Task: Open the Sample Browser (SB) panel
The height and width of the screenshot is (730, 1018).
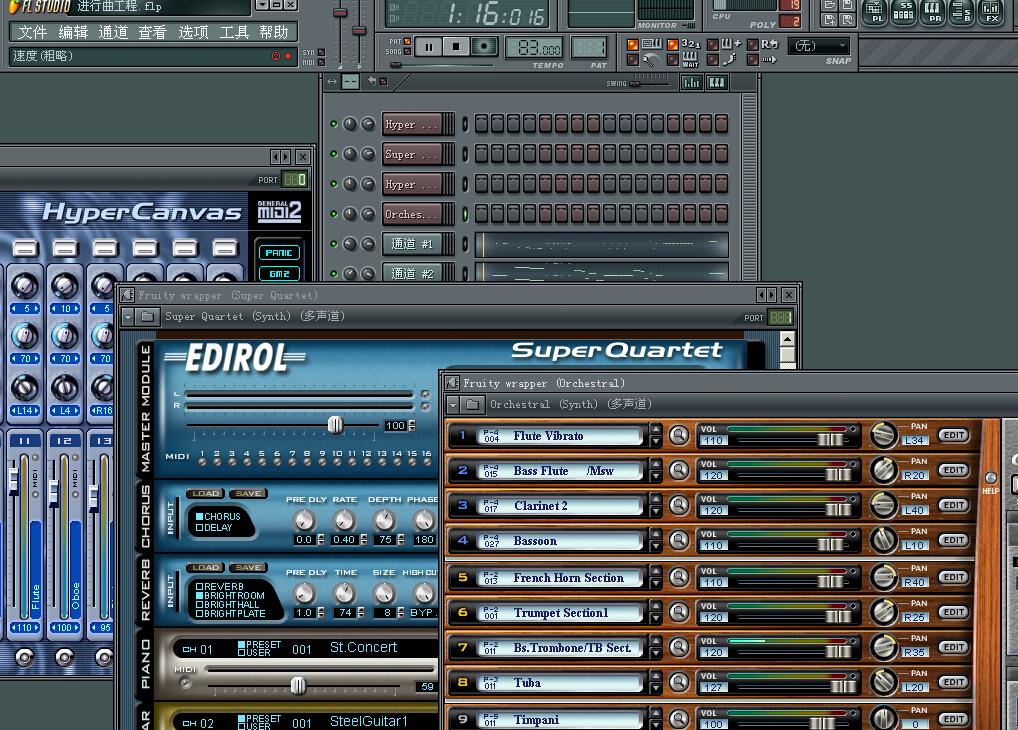Action: 962,12
